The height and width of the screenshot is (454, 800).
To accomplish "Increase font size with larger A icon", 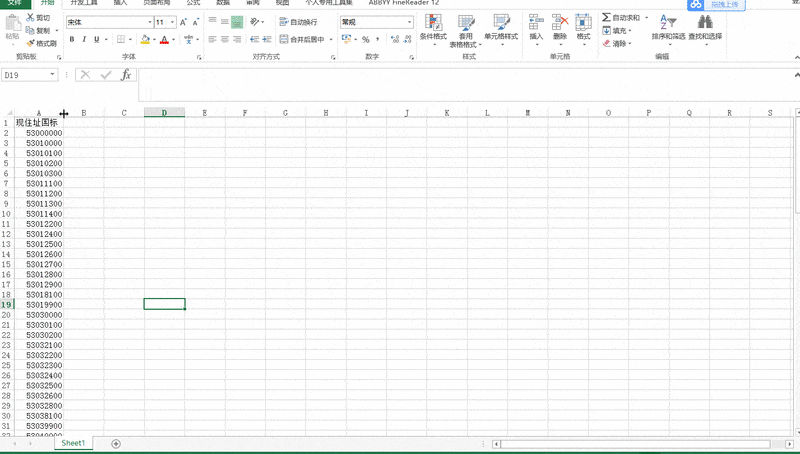I will [183, 22].
